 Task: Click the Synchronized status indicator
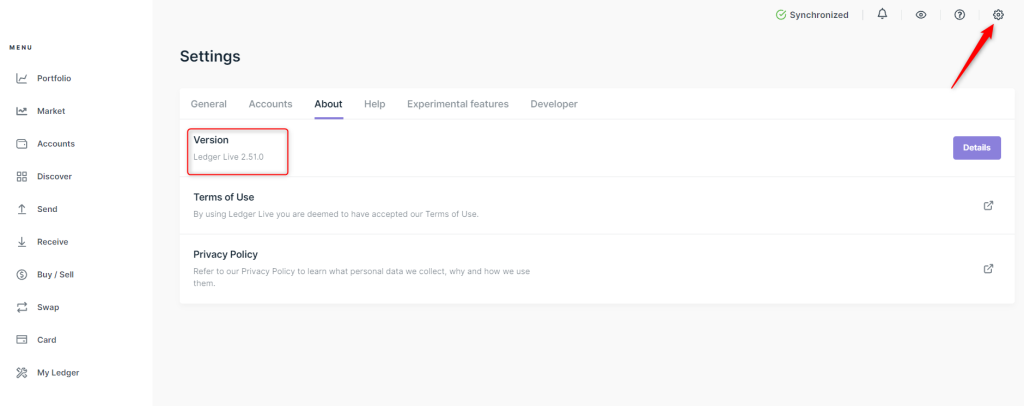812,15
